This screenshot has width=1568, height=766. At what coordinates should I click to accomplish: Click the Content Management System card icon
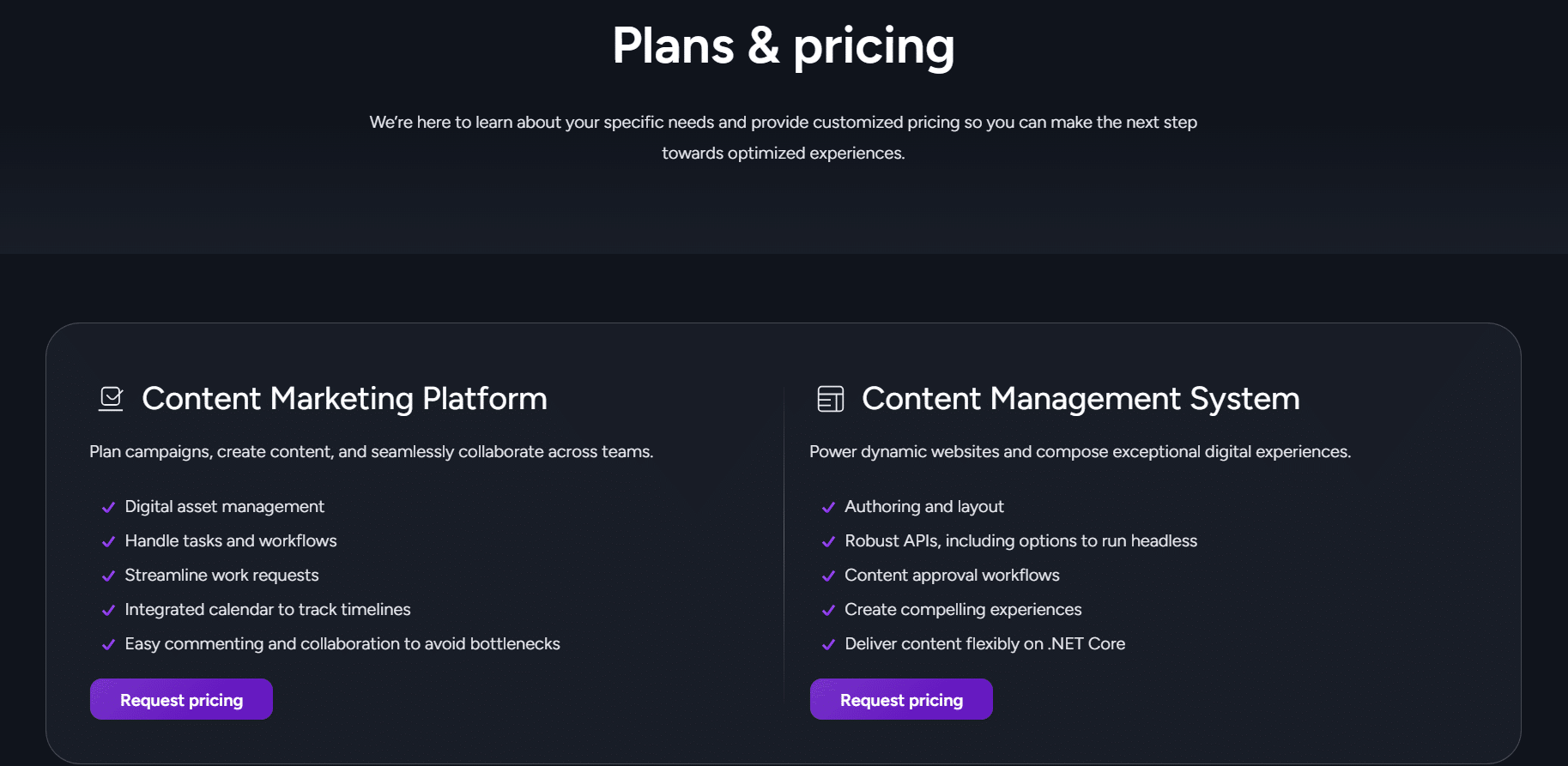point(830,398)
